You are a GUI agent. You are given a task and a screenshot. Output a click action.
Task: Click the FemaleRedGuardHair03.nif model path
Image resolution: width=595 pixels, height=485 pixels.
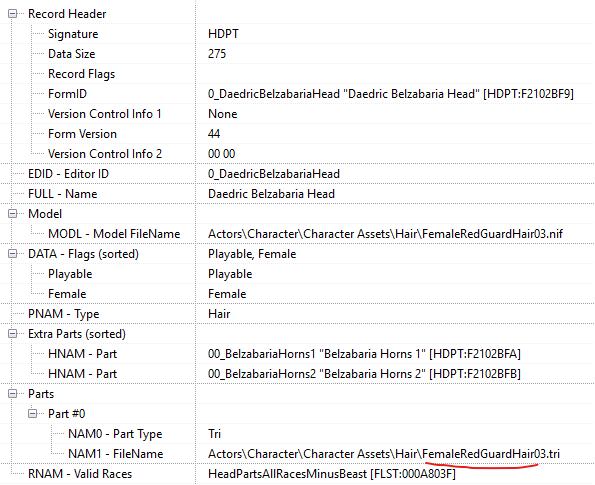[x=385, y=234]
